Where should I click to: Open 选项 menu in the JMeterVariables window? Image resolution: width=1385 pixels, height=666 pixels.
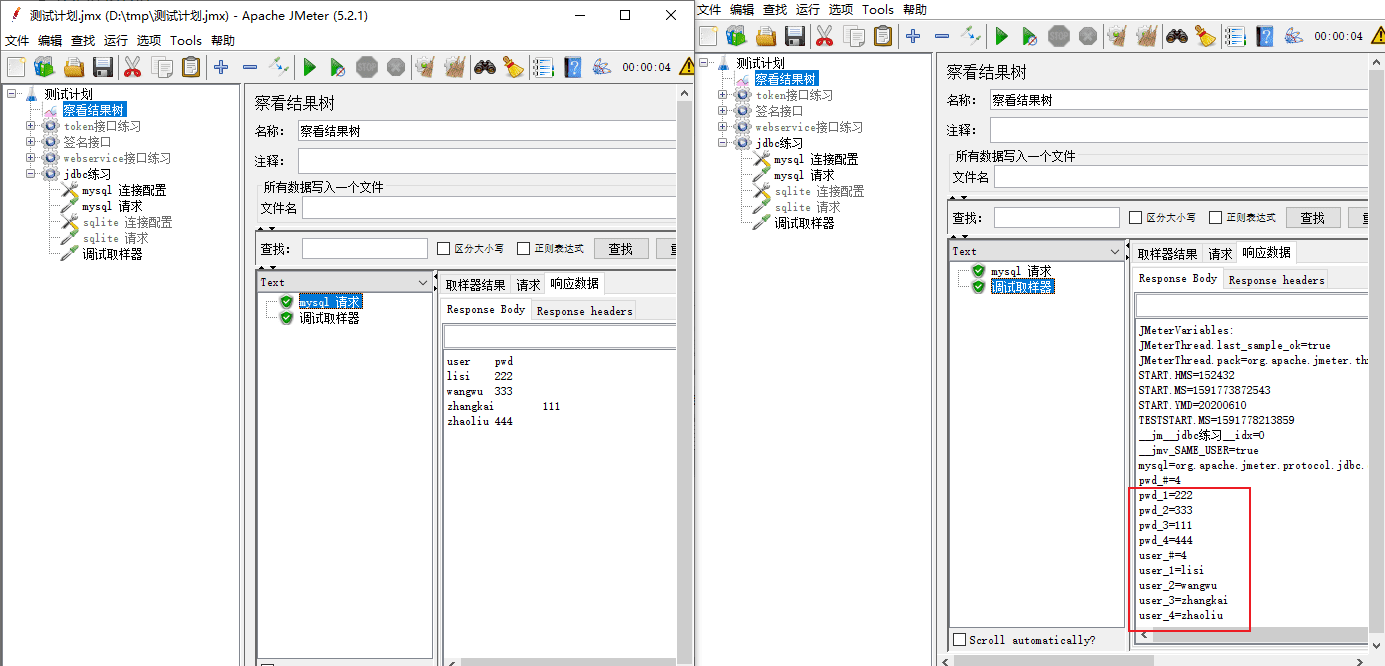pos(841,10)
